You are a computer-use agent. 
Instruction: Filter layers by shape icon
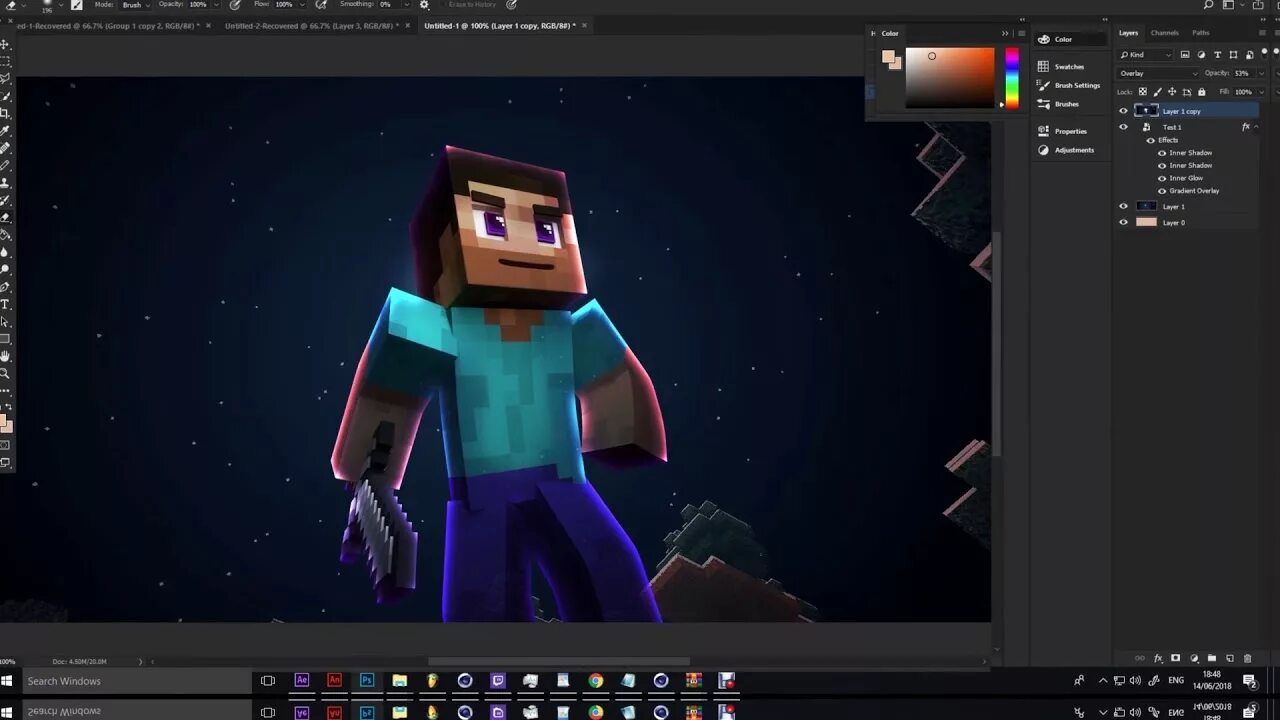click(x=1232, y=55)
